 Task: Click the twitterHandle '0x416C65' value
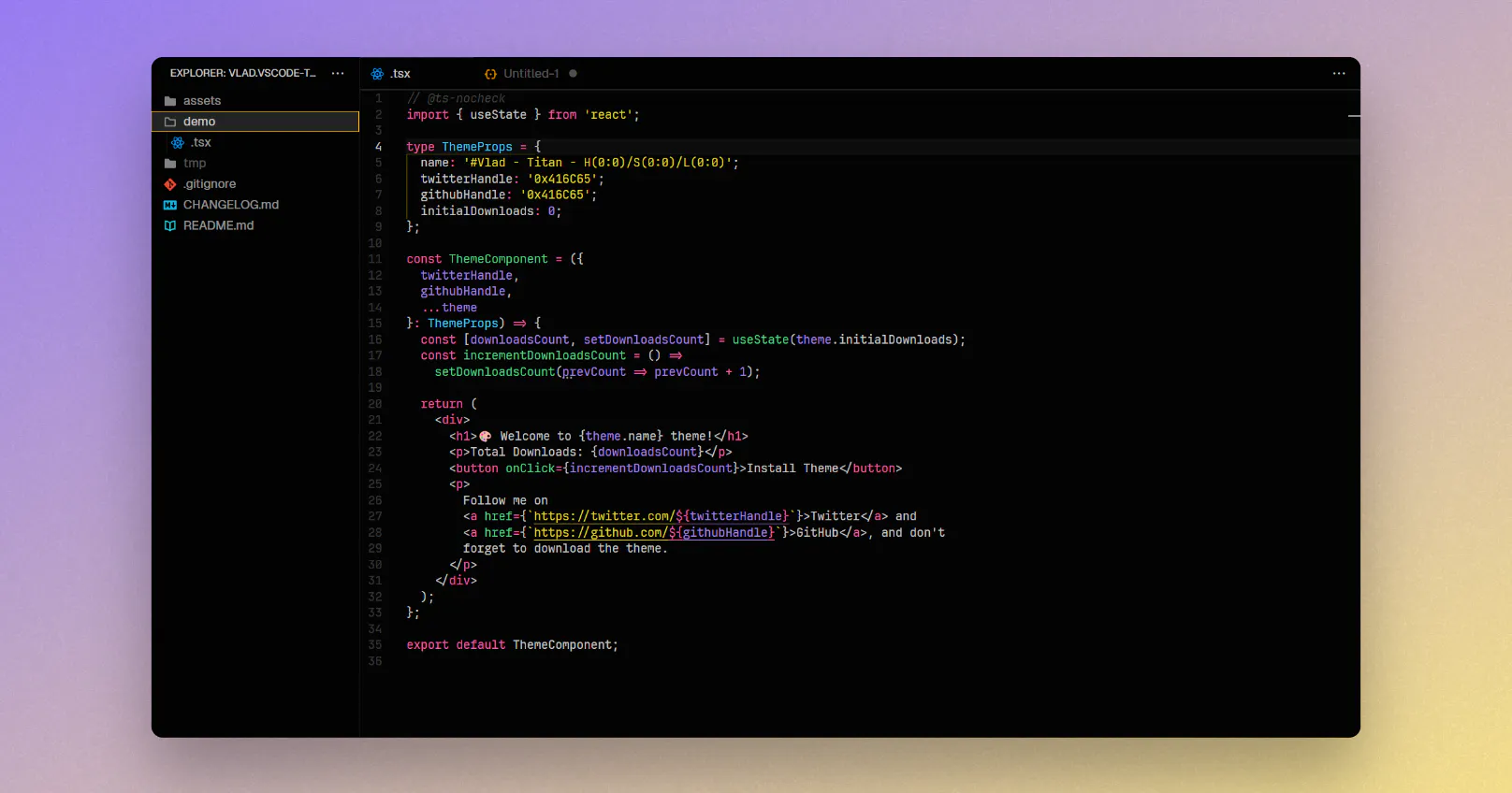(x=562, y=179)
